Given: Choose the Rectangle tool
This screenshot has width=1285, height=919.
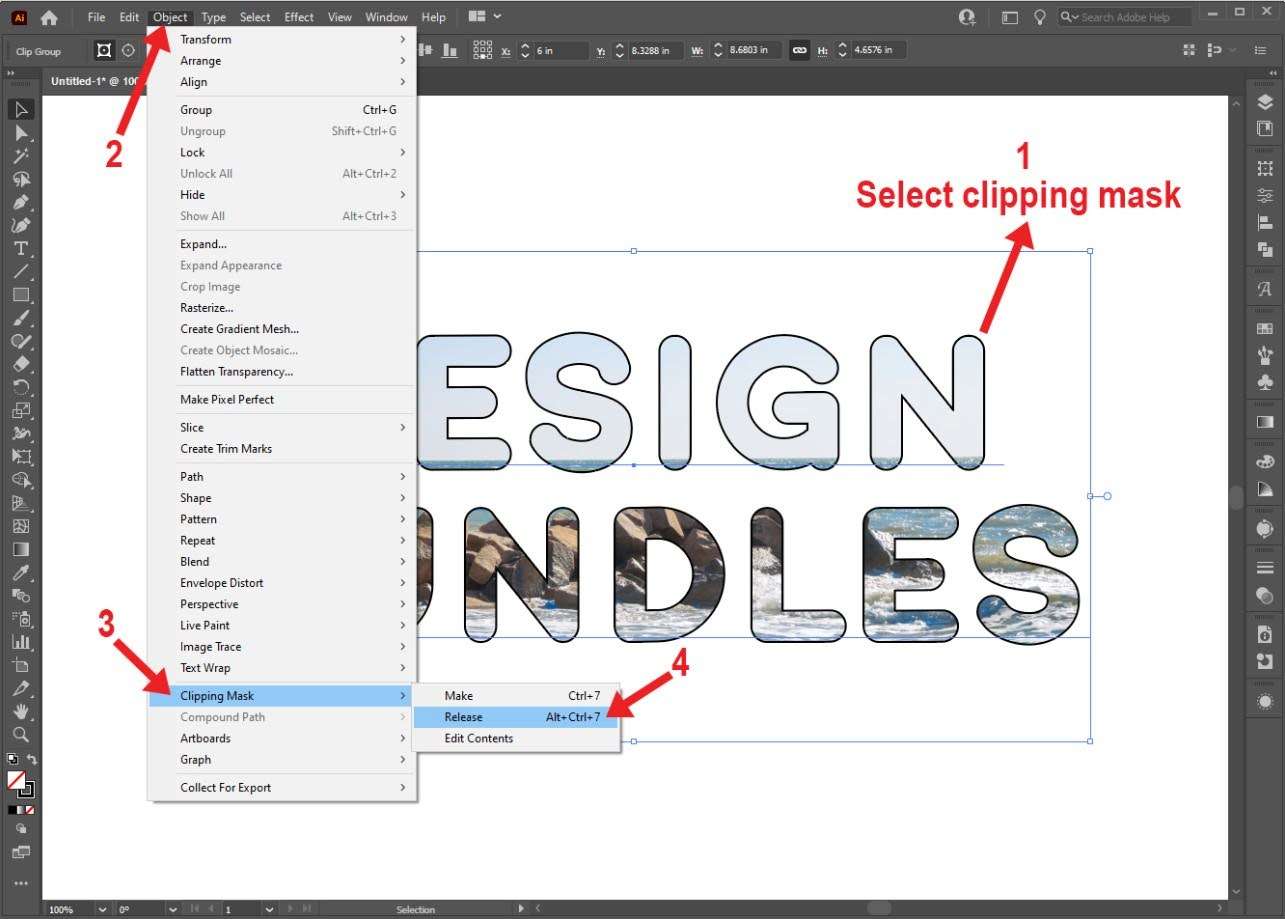Looking at the screenshot, I should pyautogui.click(x=21, y=295).
